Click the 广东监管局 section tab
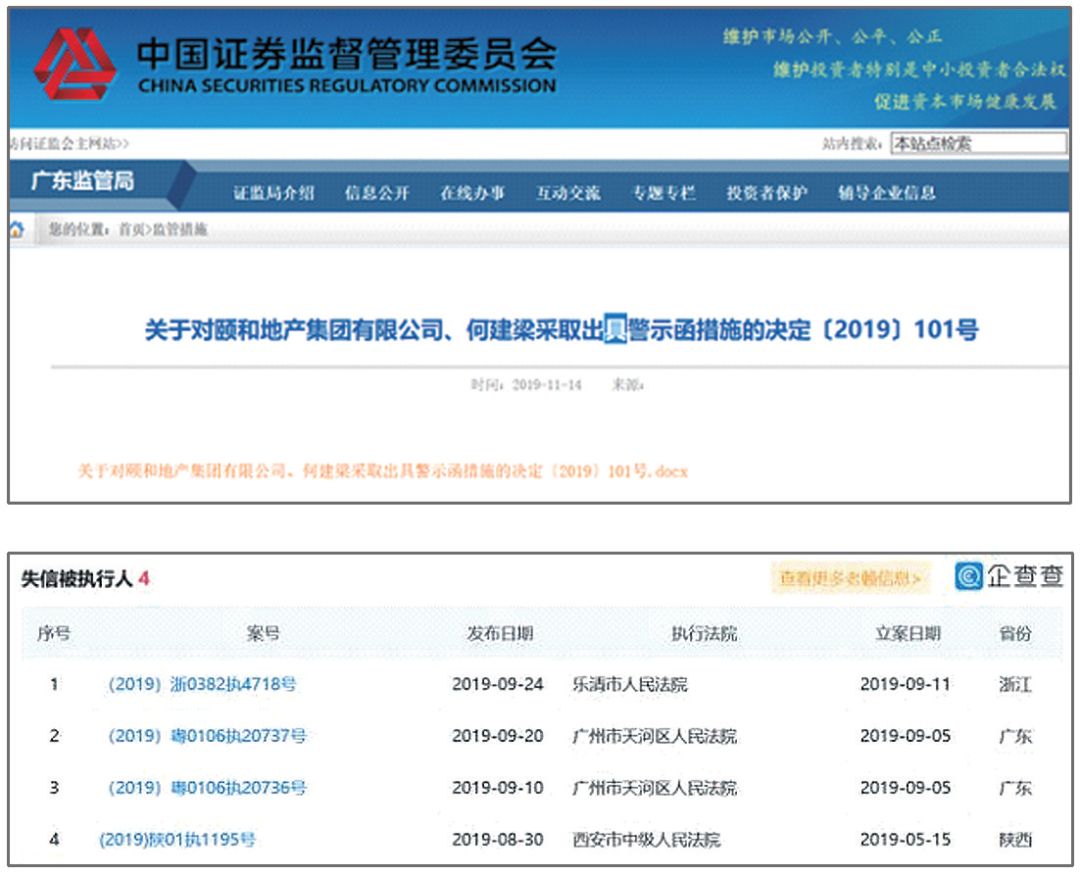The image size is (1080, 875). pyautogui.click(x=82, y=182)
